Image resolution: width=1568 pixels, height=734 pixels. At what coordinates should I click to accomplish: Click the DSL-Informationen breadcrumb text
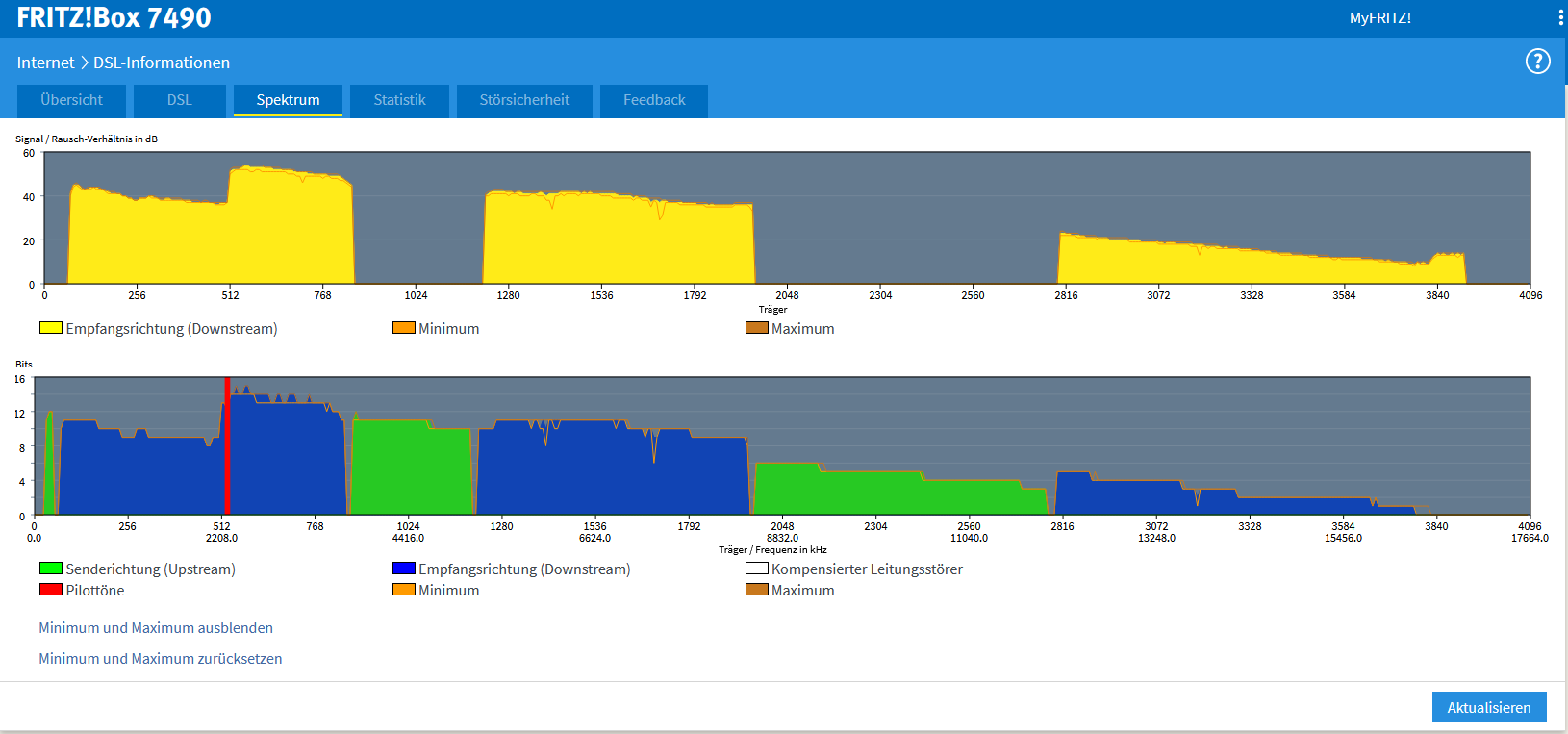click(x=162, y=63)
